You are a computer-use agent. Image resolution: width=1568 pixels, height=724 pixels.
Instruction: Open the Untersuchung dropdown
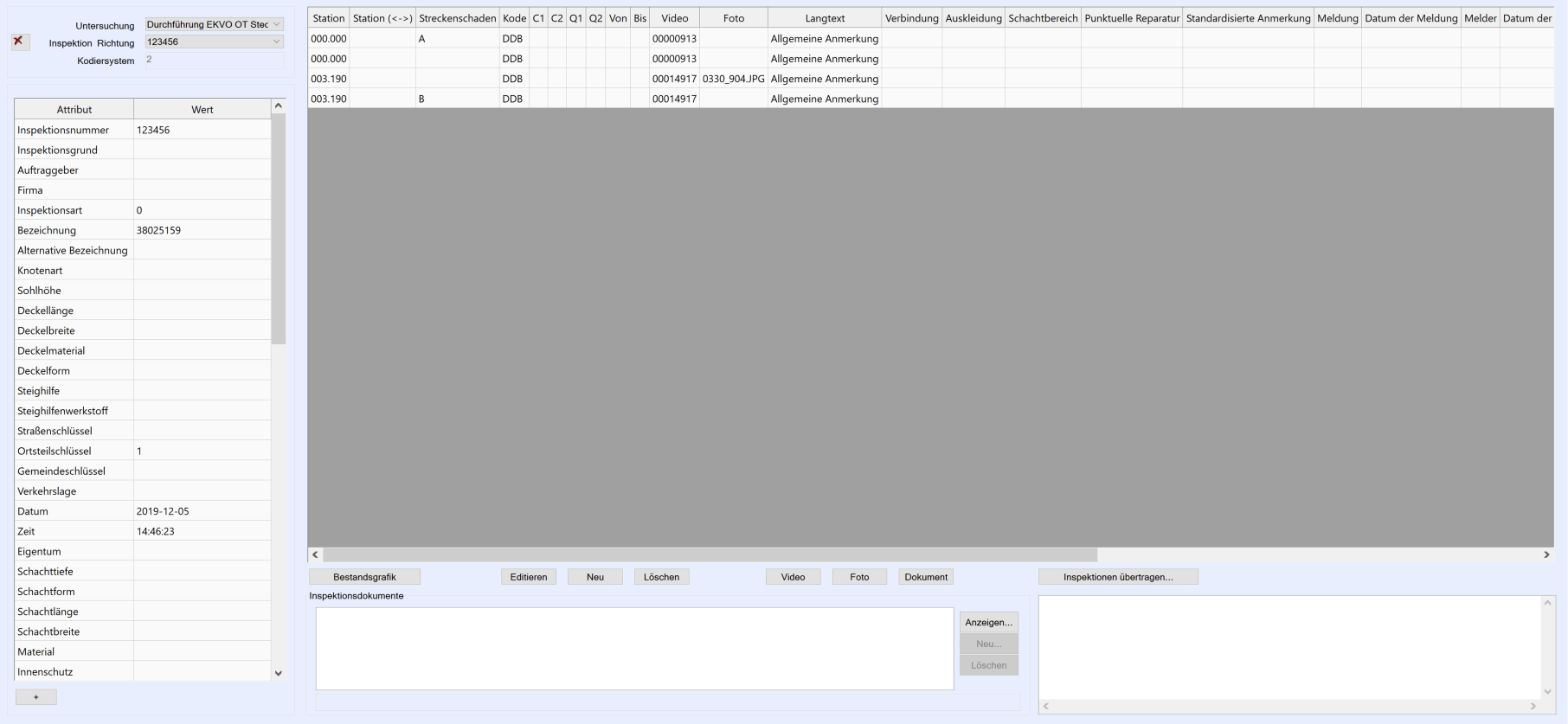(214, 24)
